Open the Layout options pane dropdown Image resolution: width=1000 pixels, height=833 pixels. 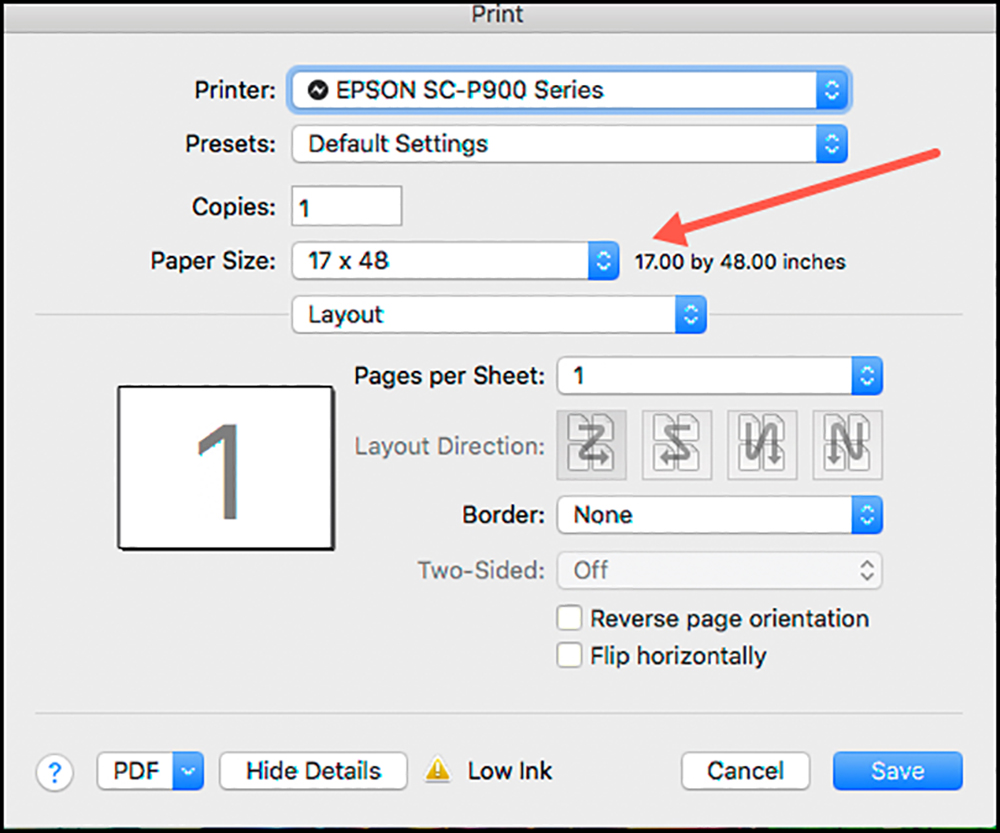[499, 314]
